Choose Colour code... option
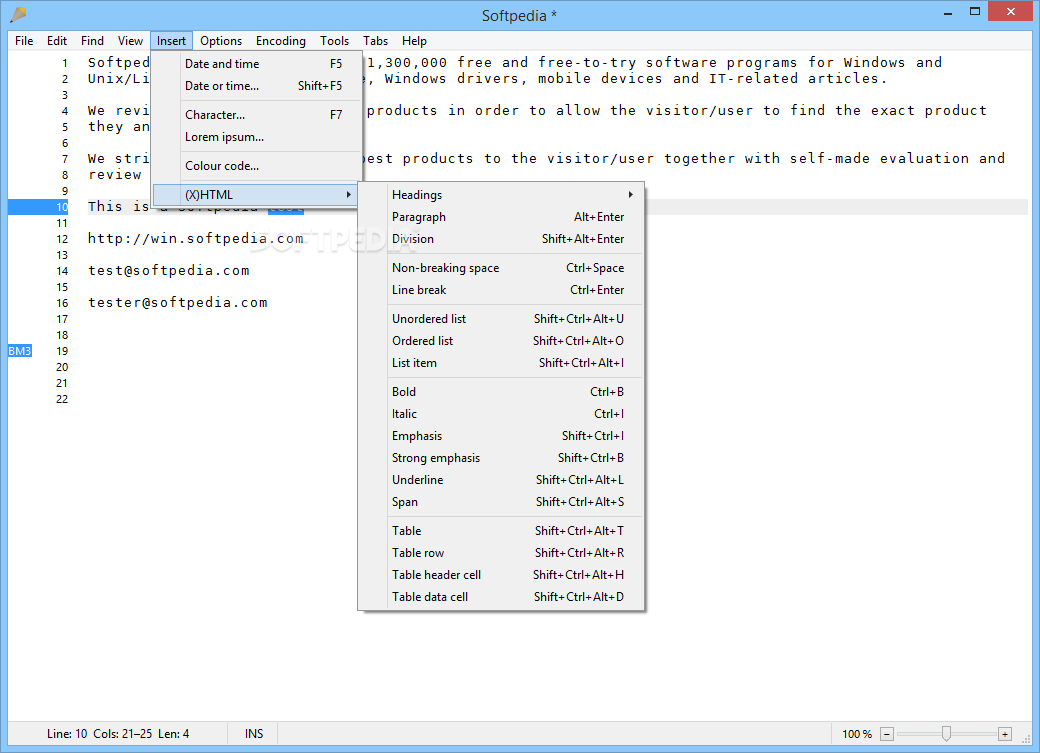 tap(257, 166)
